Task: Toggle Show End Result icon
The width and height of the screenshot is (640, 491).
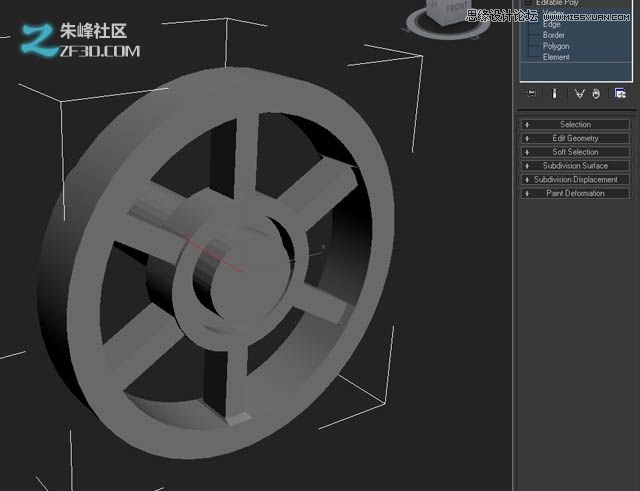Action: 554,93
